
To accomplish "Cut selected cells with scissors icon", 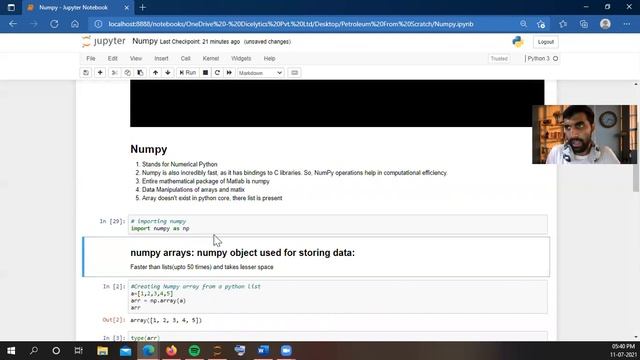I will [115, 73].
